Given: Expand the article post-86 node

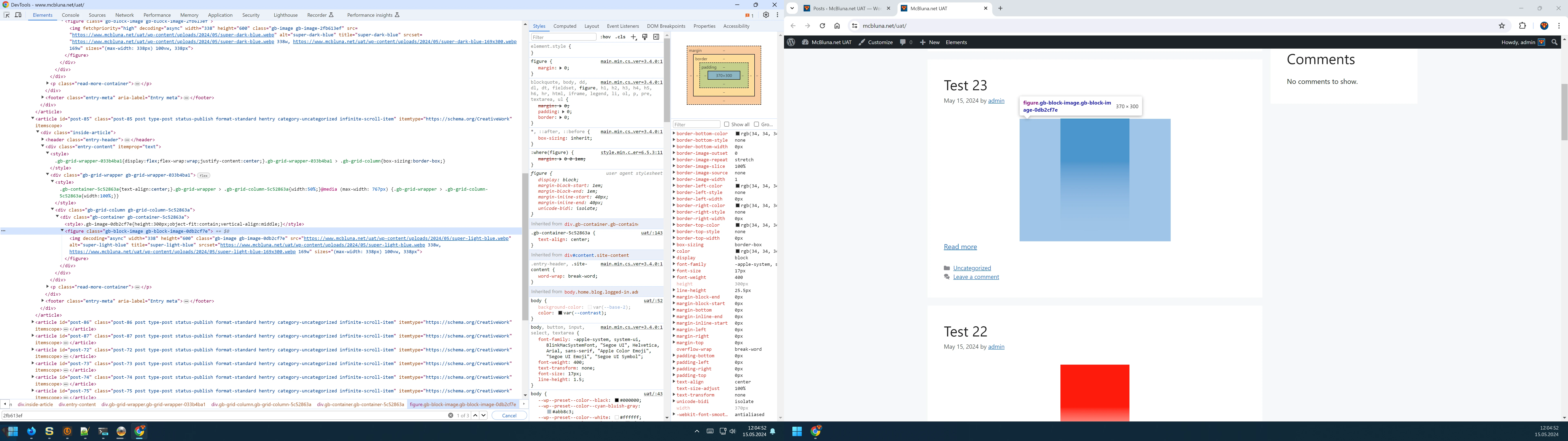Looking at the screenshot, I should pos(33,322).
